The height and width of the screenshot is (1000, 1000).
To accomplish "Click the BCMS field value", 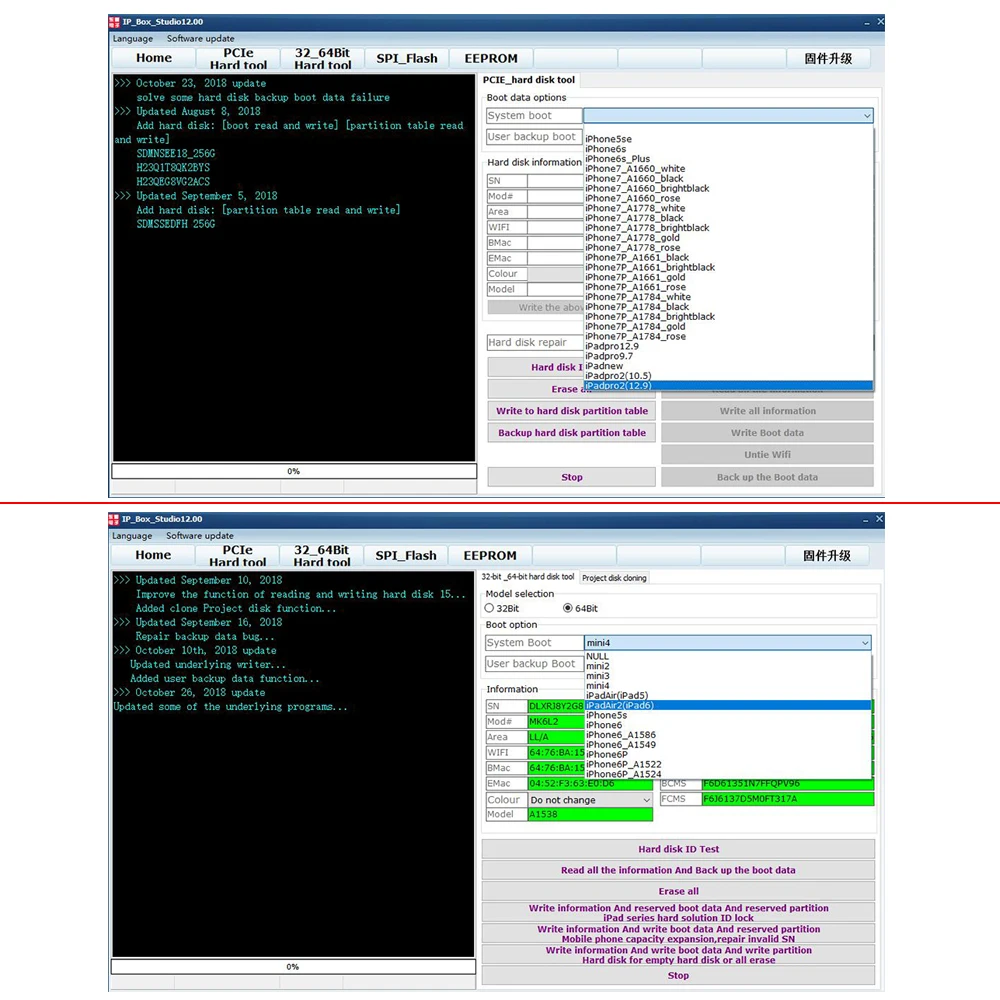I will click(788, 784).
